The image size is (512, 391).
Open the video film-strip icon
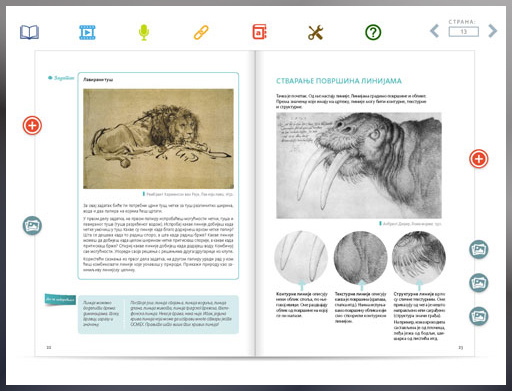click(87, 32)
